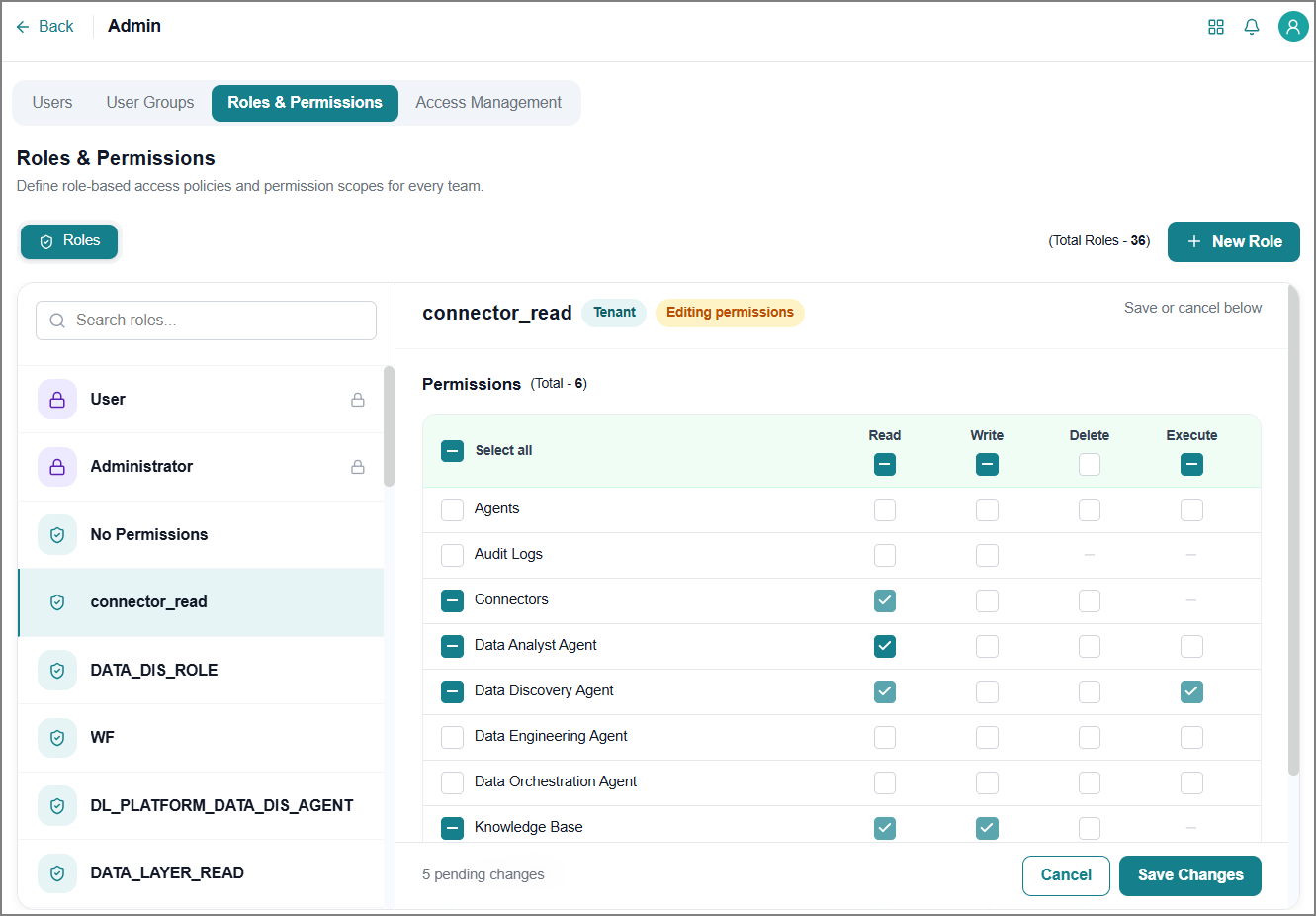Toggle the Write column header checkbox
The image size is (1316, 916).
click(987, 464)
